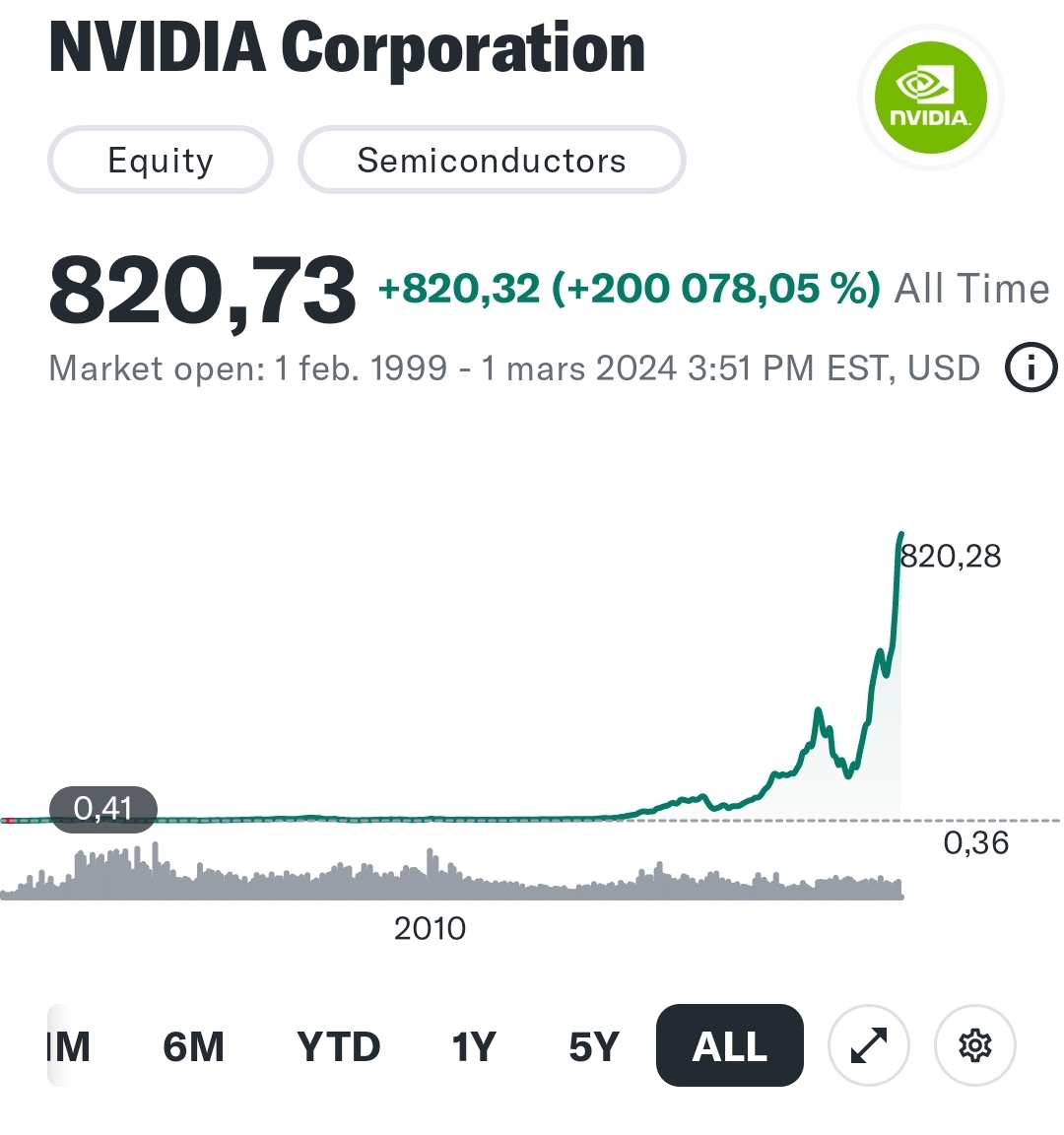Screen dimensions: 1064x1135
Task: Show the 5Y chart range
Action: [593, 1046]
